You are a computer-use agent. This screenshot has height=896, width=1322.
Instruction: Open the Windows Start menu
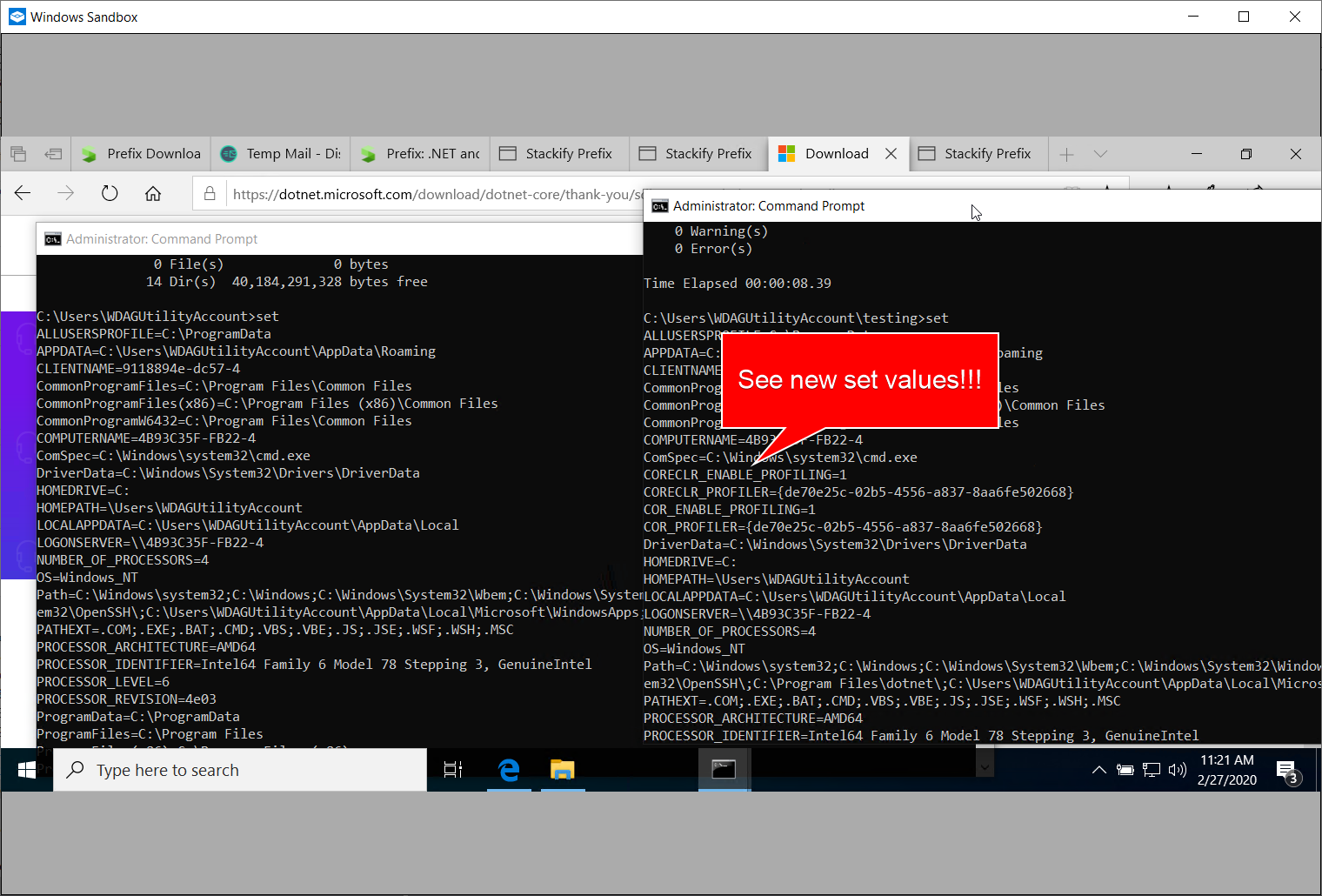pos(27,770)
